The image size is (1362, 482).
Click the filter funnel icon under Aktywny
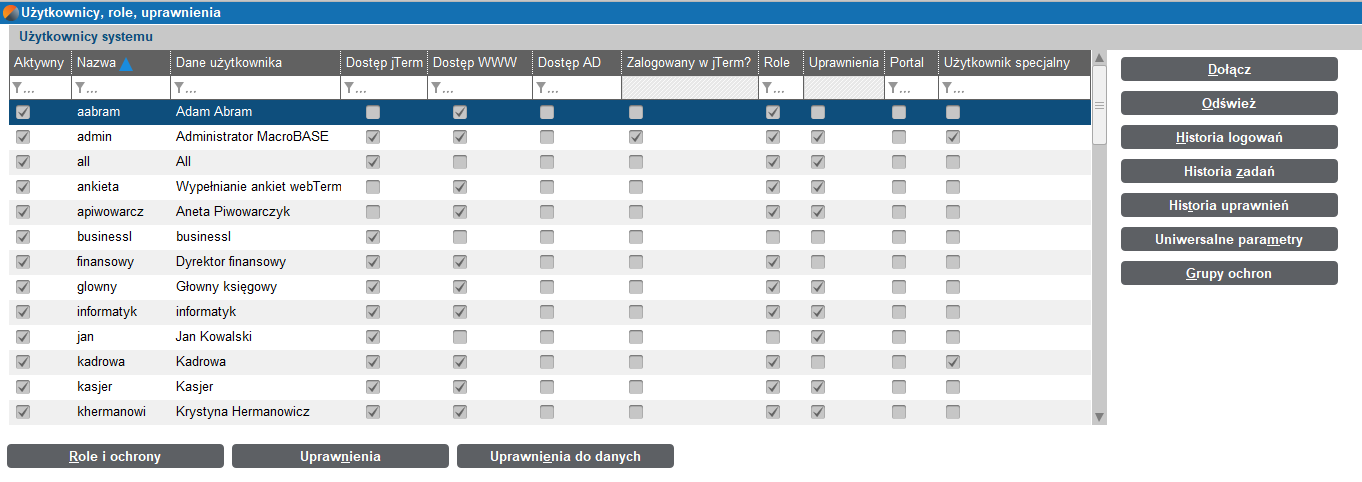click(17, 88)
